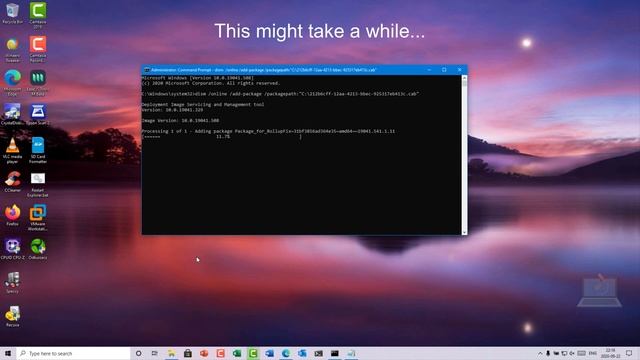The image size is (640, 360).
Task: Open Excel from the taskbar
Action: point(237,353)
